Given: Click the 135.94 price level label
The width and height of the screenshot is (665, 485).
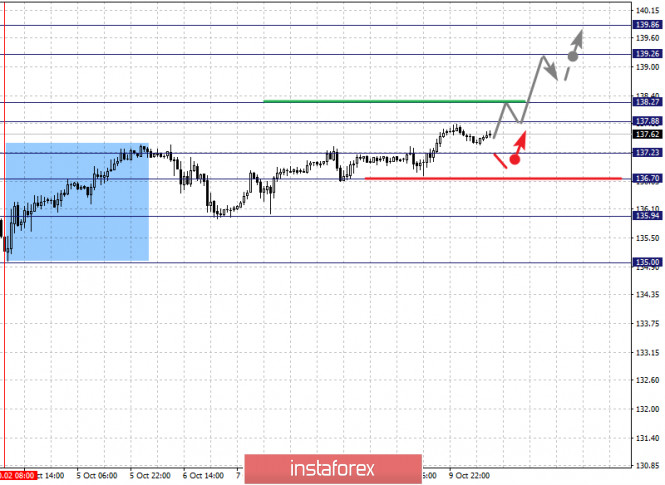Looking at the screenshot, I should (x=647, y=216).
